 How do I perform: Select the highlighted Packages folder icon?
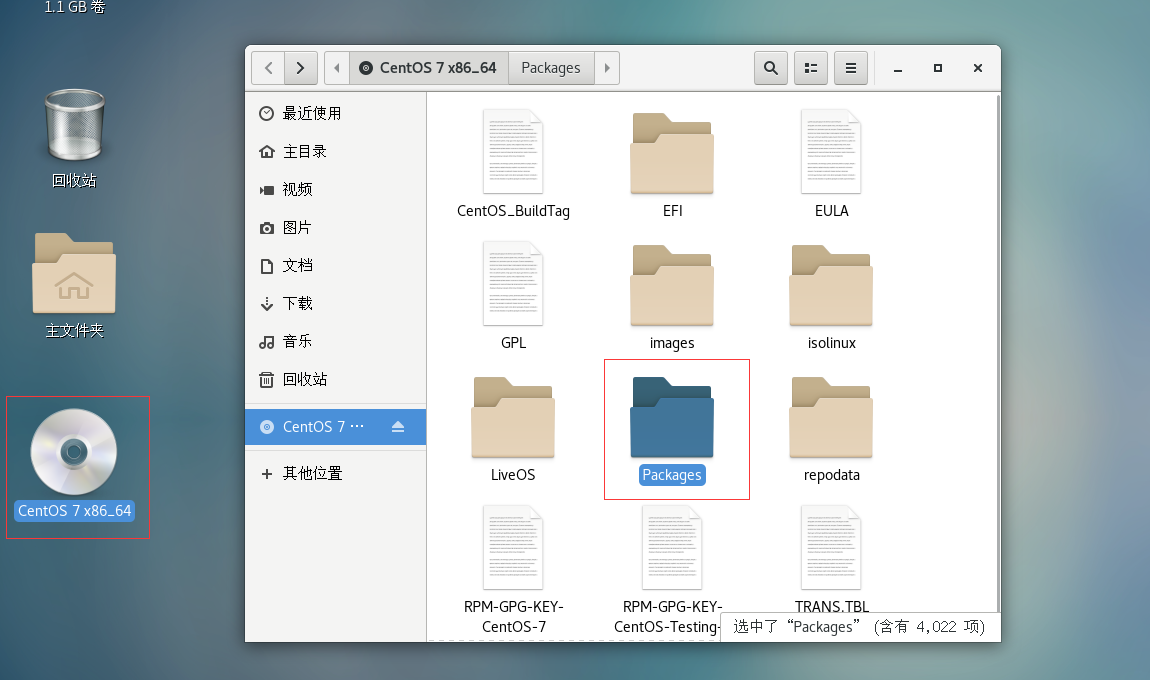pos(672,417)
